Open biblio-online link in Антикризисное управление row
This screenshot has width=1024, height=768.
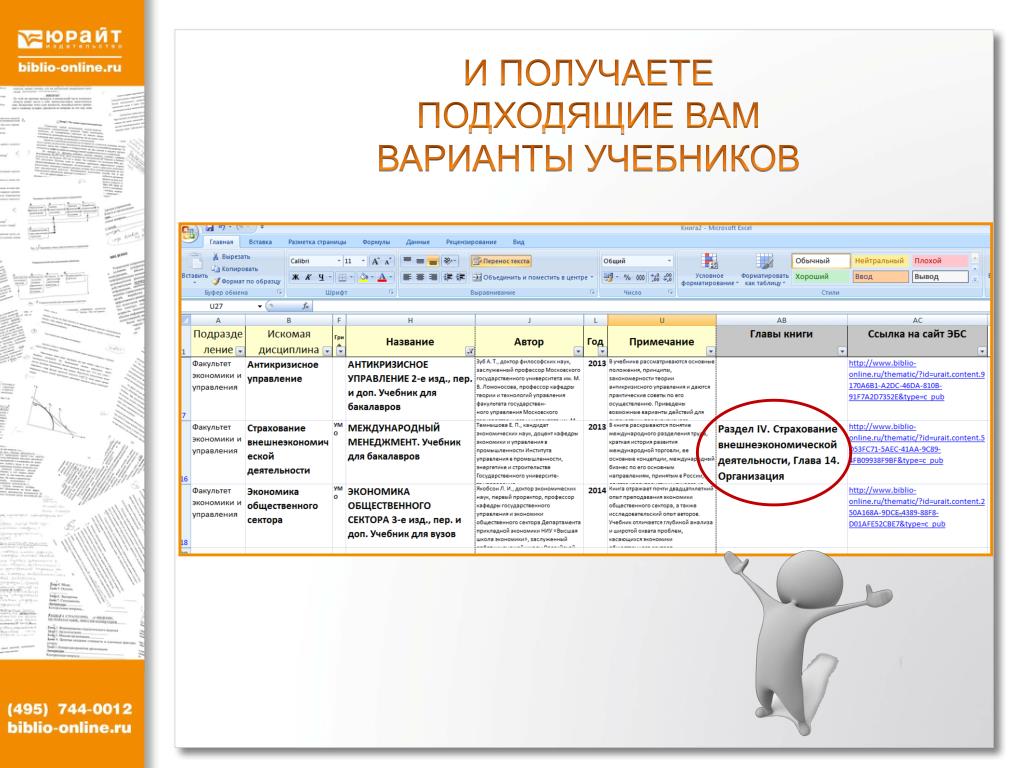tap(916, 380)
